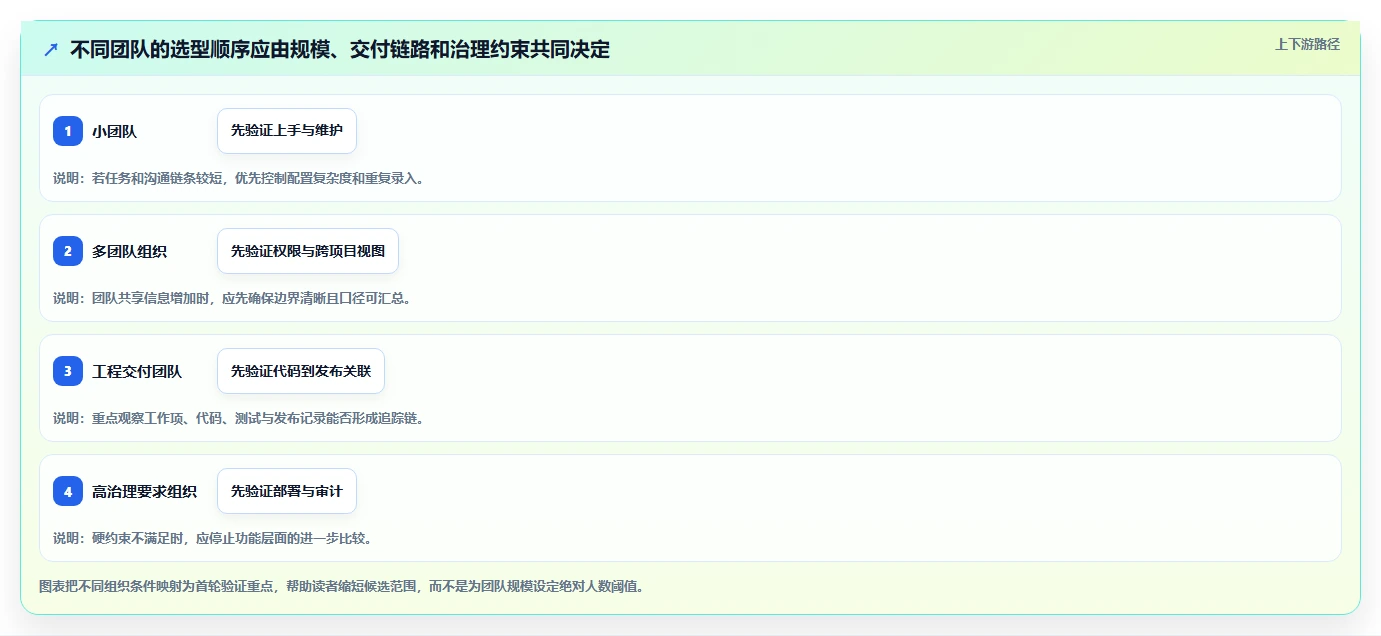
Task: Click the 上下游路径 label in header
Action: click(1307, 44)
